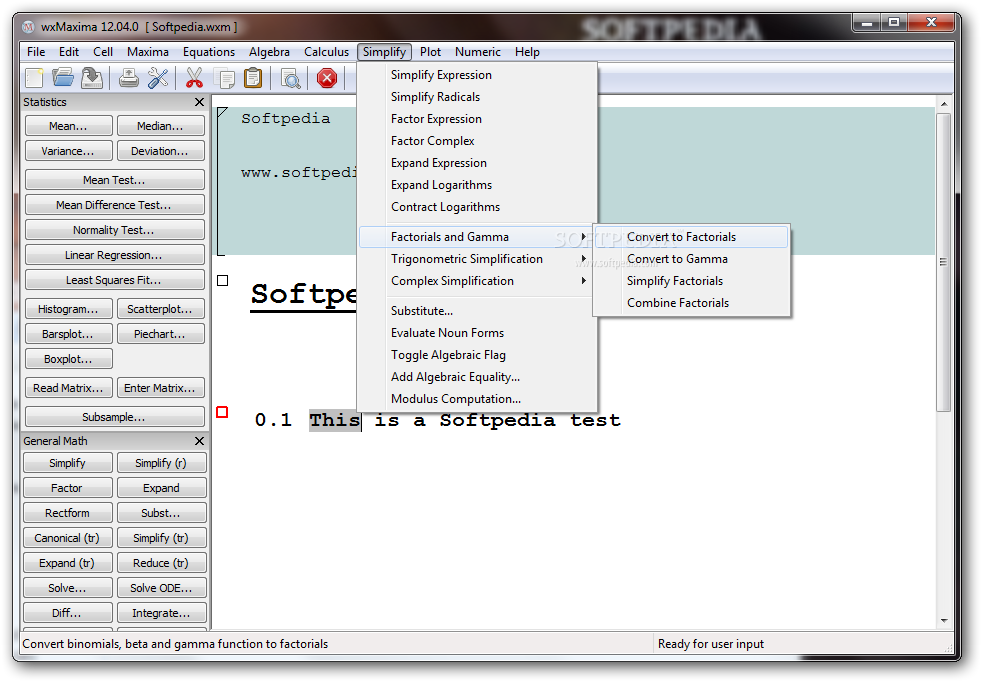Click the scrollbar up arrow
The height and width of the screenshot is (682, 982).
(944, 103)
